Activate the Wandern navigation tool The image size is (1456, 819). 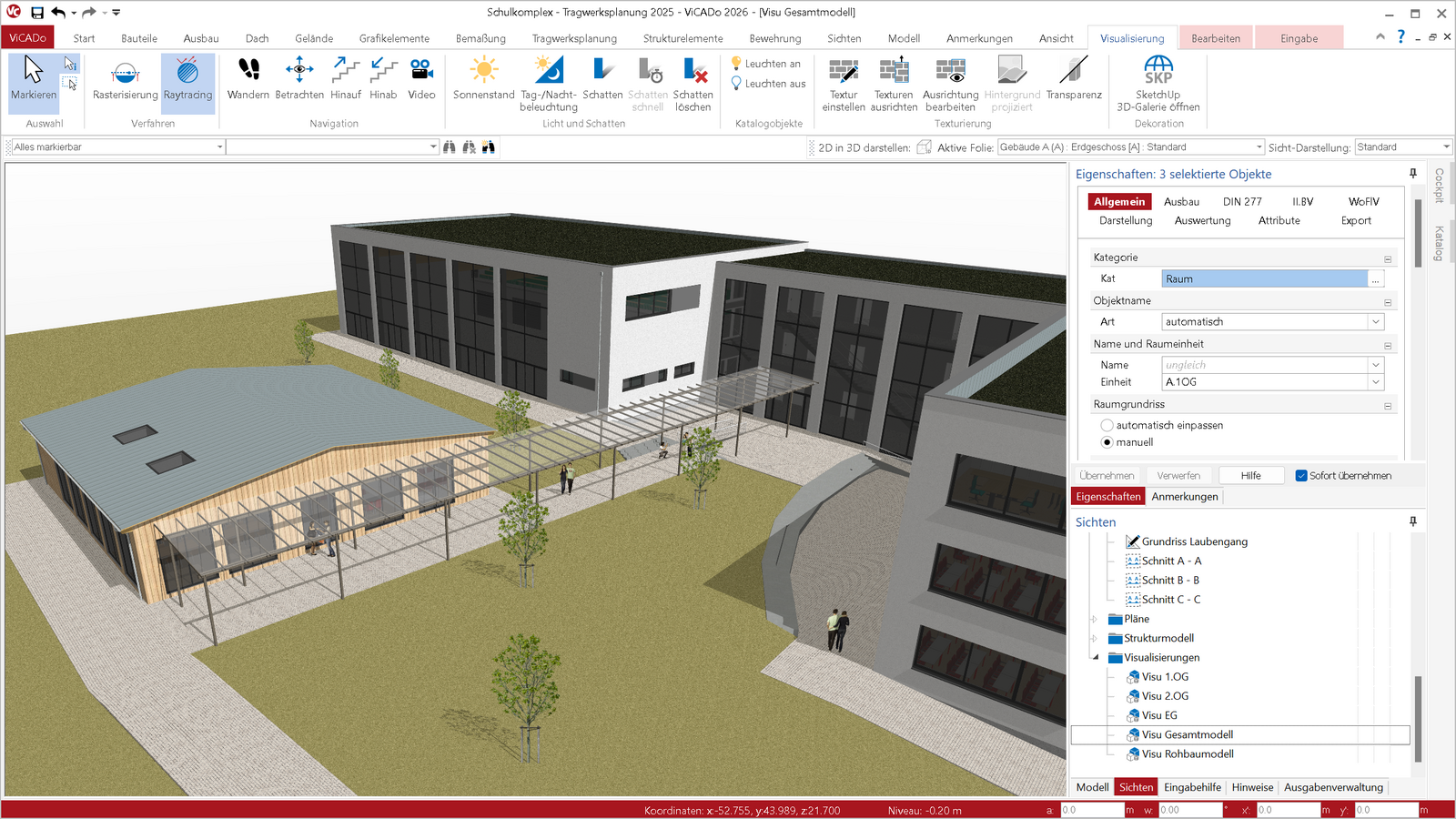pyautogui.click(x=248, y=79)
